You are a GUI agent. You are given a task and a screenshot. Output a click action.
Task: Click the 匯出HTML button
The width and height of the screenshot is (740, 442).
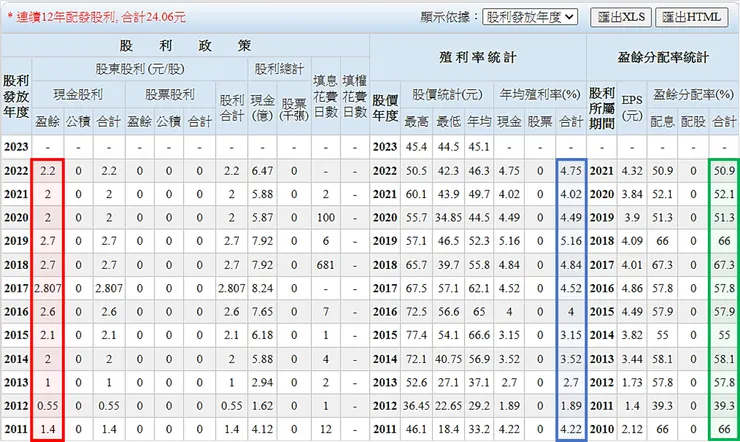pyautogui.click(x=691, y=17)
